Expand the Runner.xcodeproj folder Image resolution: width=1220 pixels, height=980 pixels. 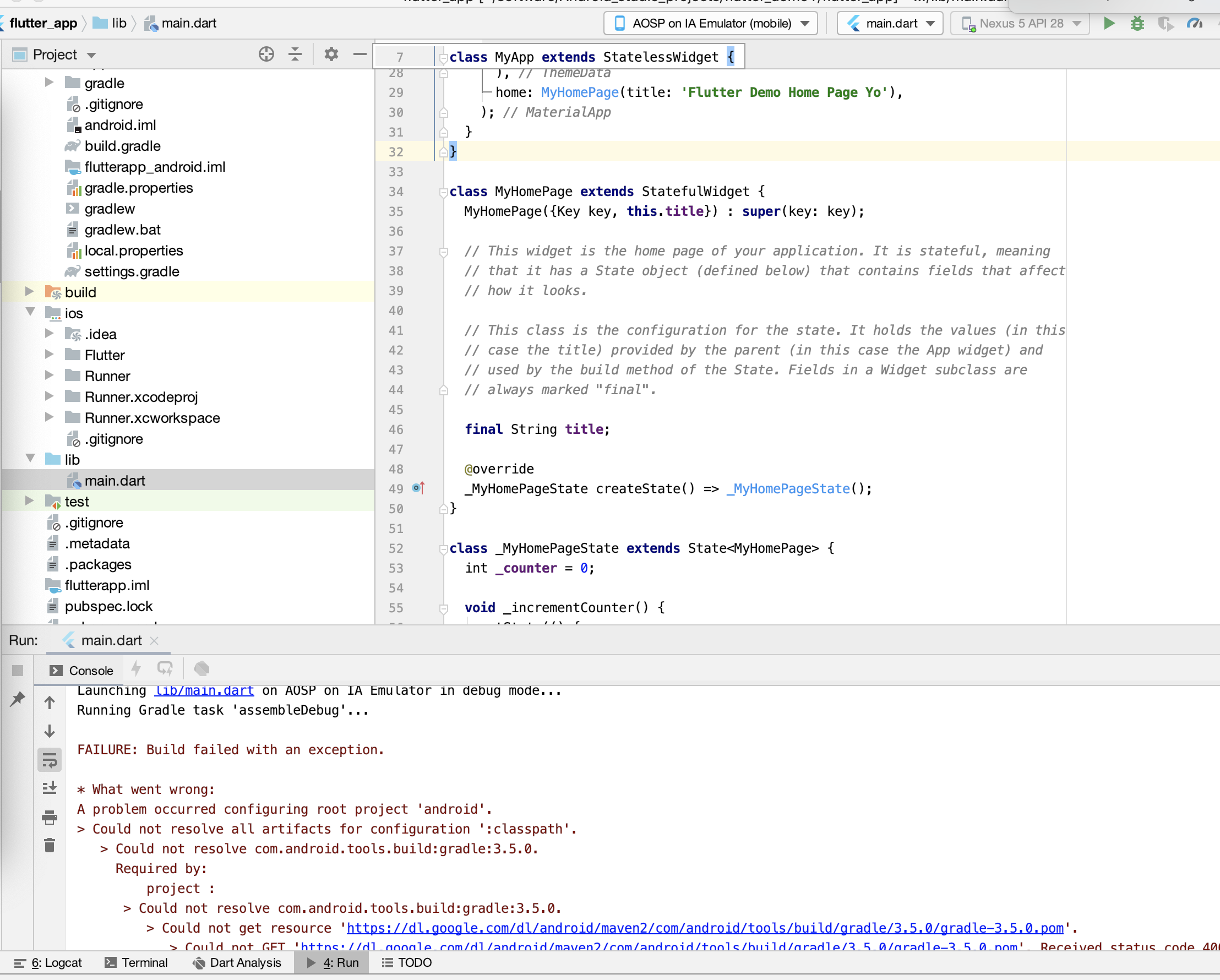(x=49, y=396)
